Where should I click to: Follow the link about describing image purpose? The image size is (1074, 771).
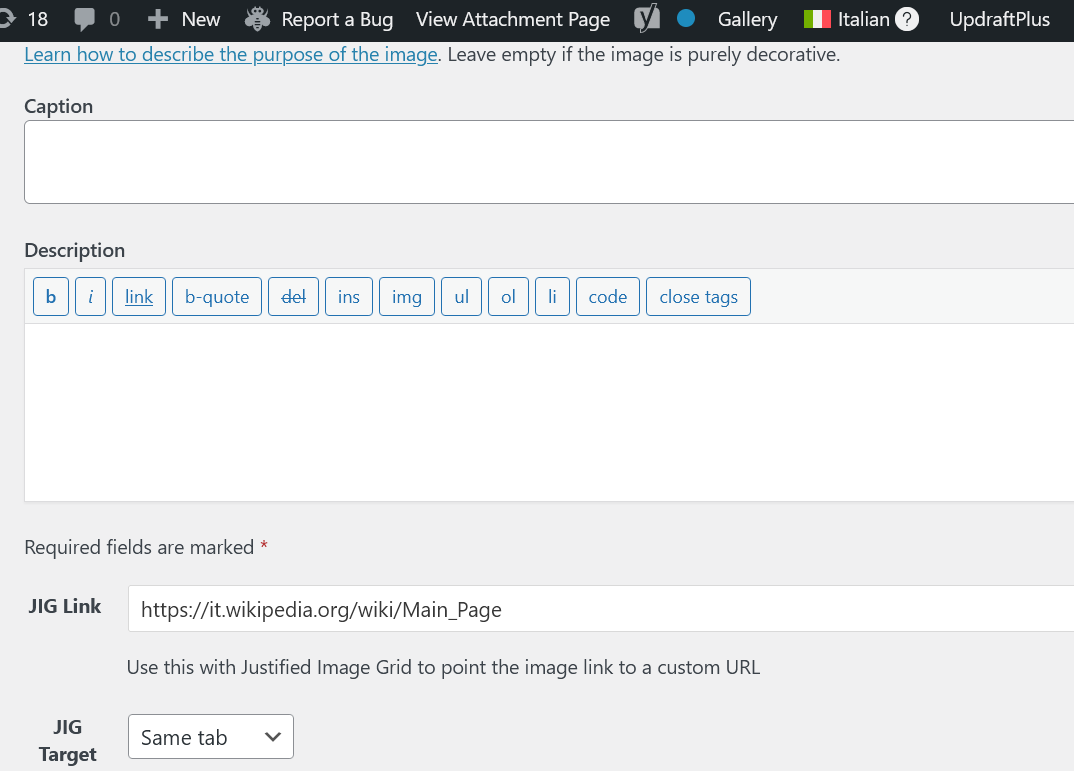coord(231,54)
